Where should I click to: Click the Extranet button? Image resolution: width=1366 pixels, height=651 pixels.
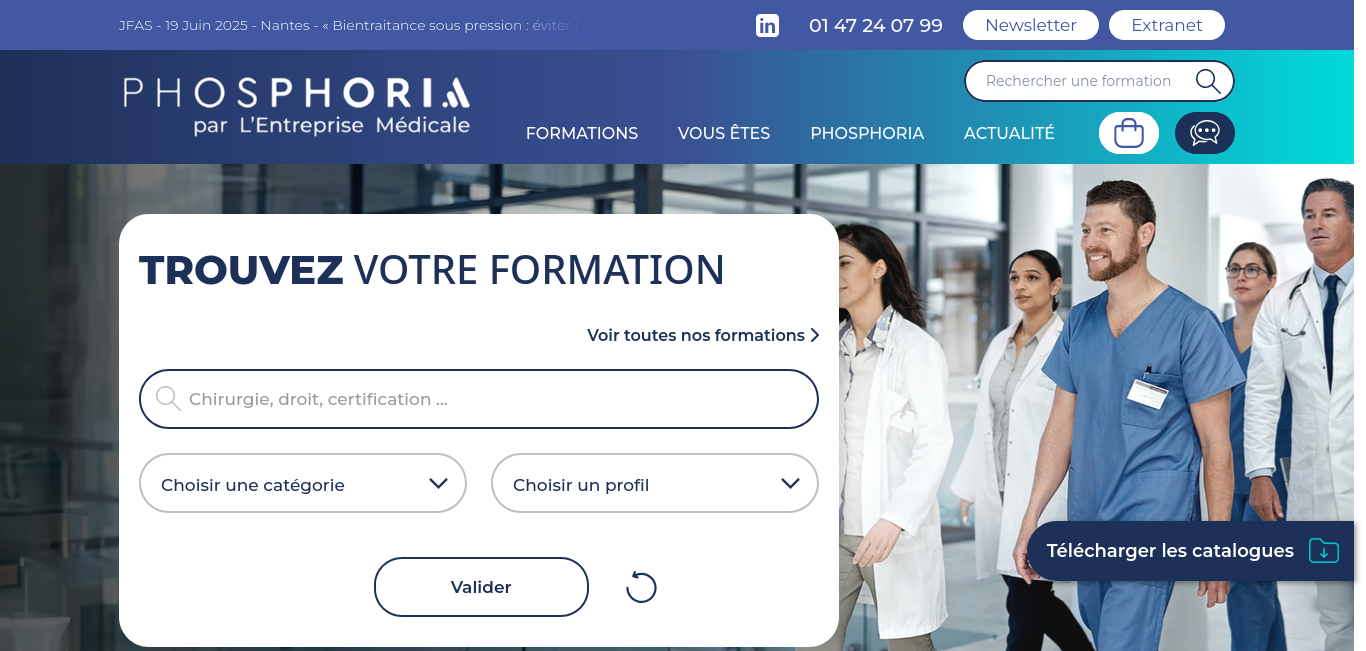pos(1167,25)
